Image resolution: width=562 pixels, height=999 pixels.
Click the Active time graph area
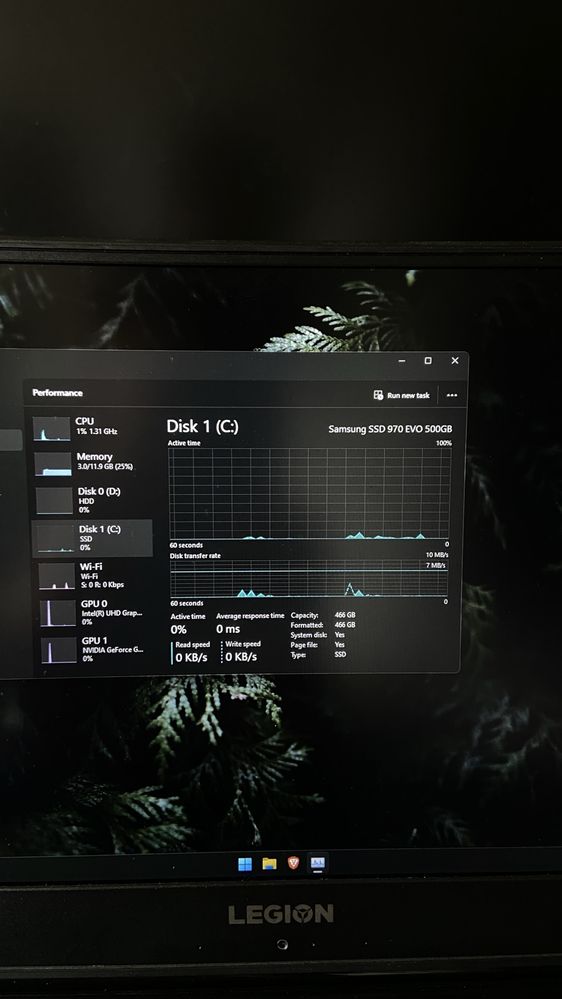pyautogui.click(x=309, y=493)
